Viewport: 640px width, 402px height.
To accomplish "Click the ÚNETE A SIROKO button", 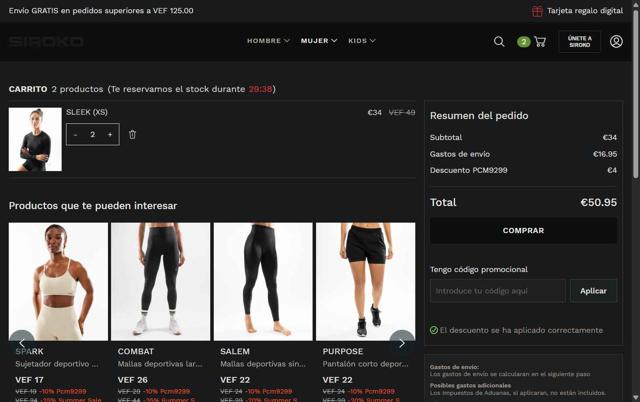I will pos(580,41).
